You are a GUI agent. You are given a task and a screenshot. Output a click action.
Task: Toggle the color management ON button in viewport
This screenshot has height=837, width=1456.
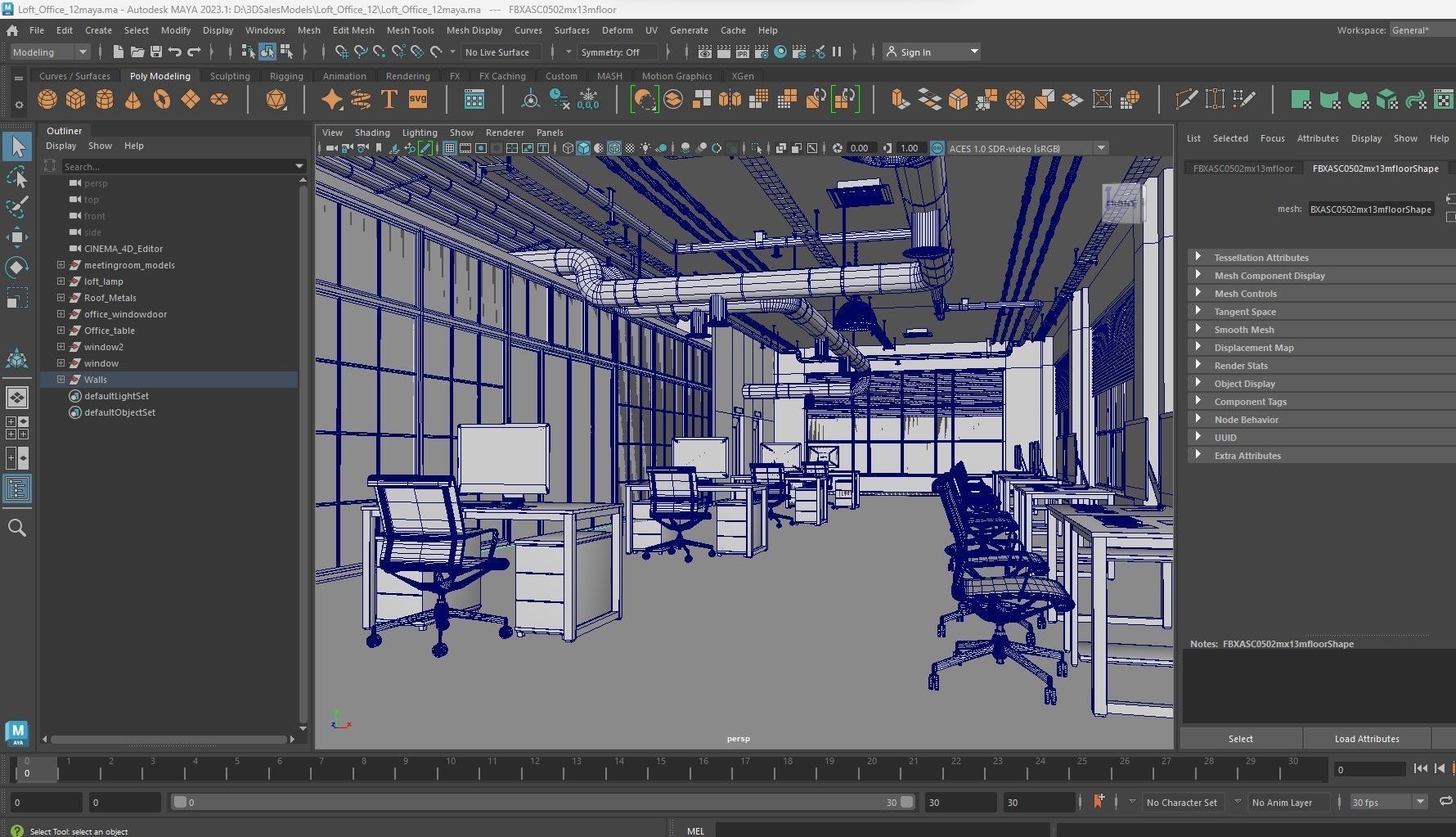tap(937, 148)
